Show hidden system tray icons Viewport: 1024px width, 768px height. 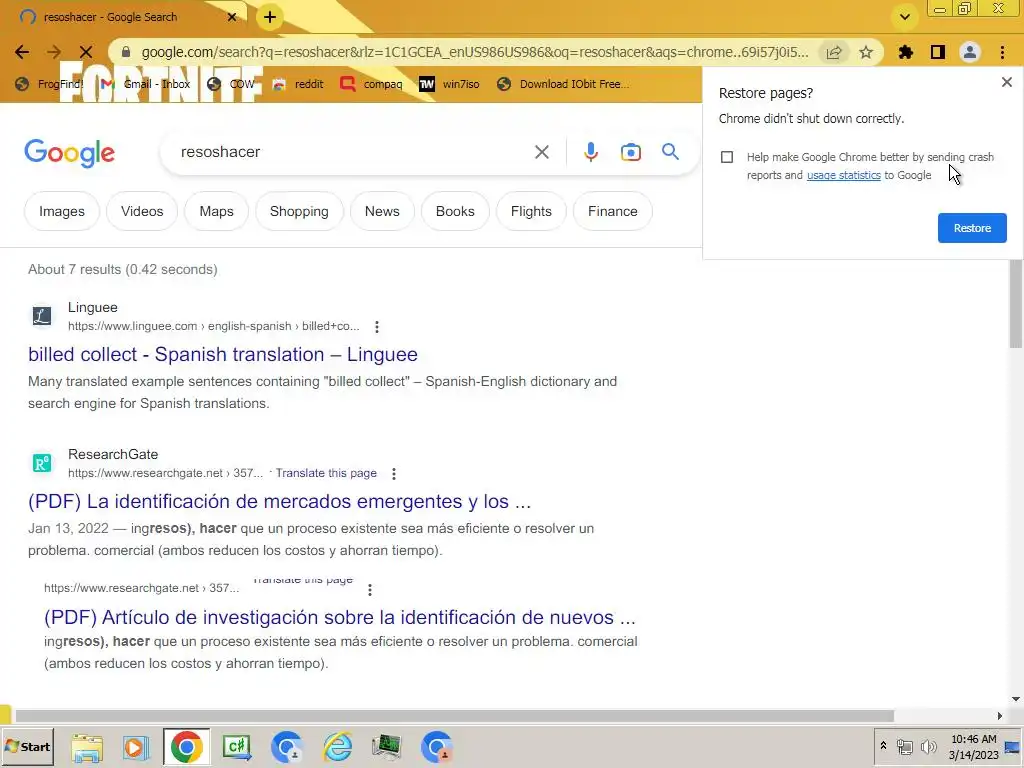point(883,746)
